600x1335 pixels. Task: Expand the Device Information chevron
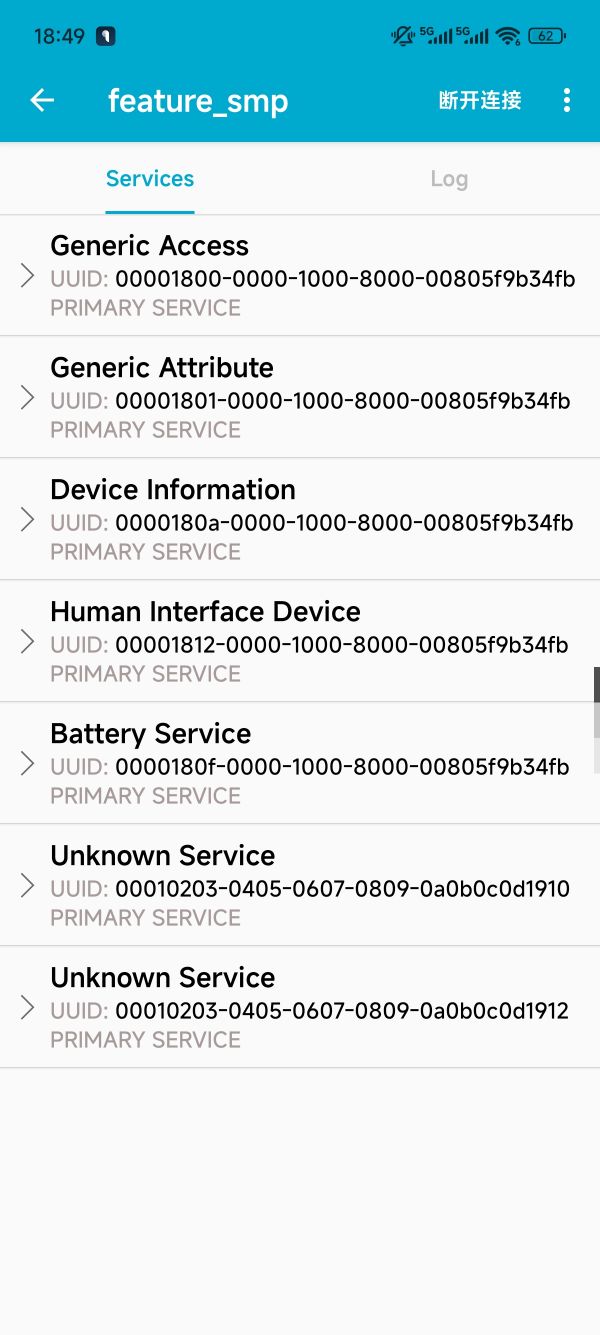[28, 520]
